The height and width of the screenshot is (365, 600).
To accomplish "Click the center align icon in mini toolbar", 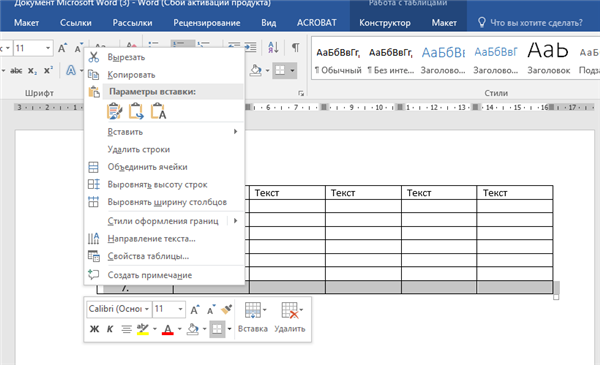I will click(126, 329).
